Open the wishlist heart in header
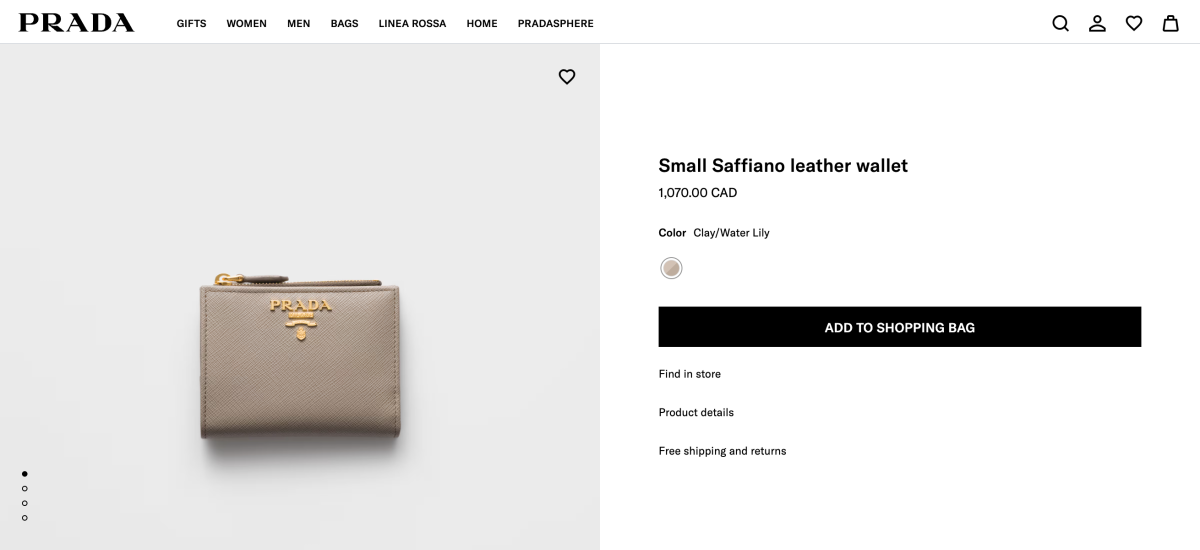The height and width of the screenshot is (550, 1200). click(1134, 23)
